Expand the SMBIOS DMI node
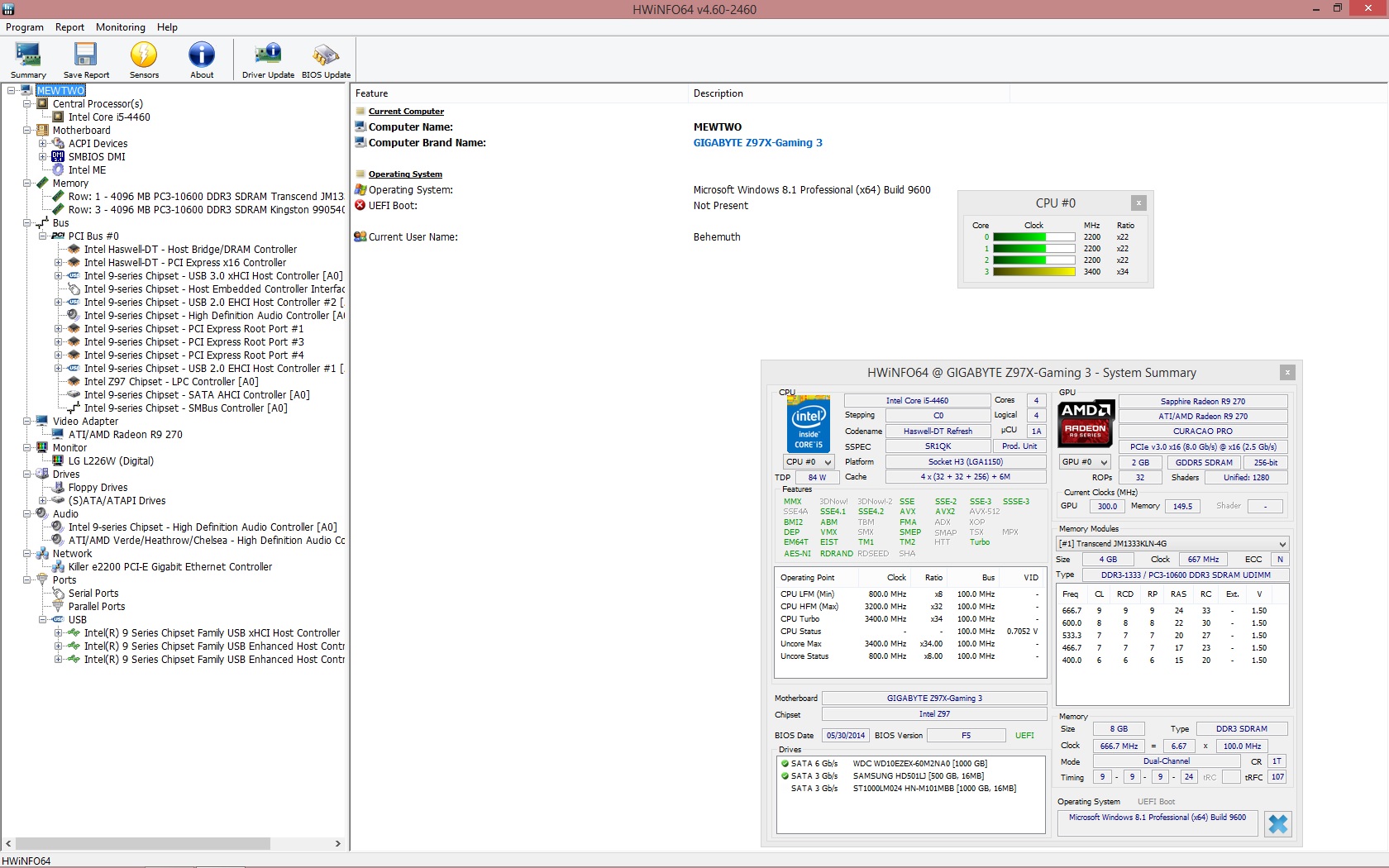 (43, 157)
